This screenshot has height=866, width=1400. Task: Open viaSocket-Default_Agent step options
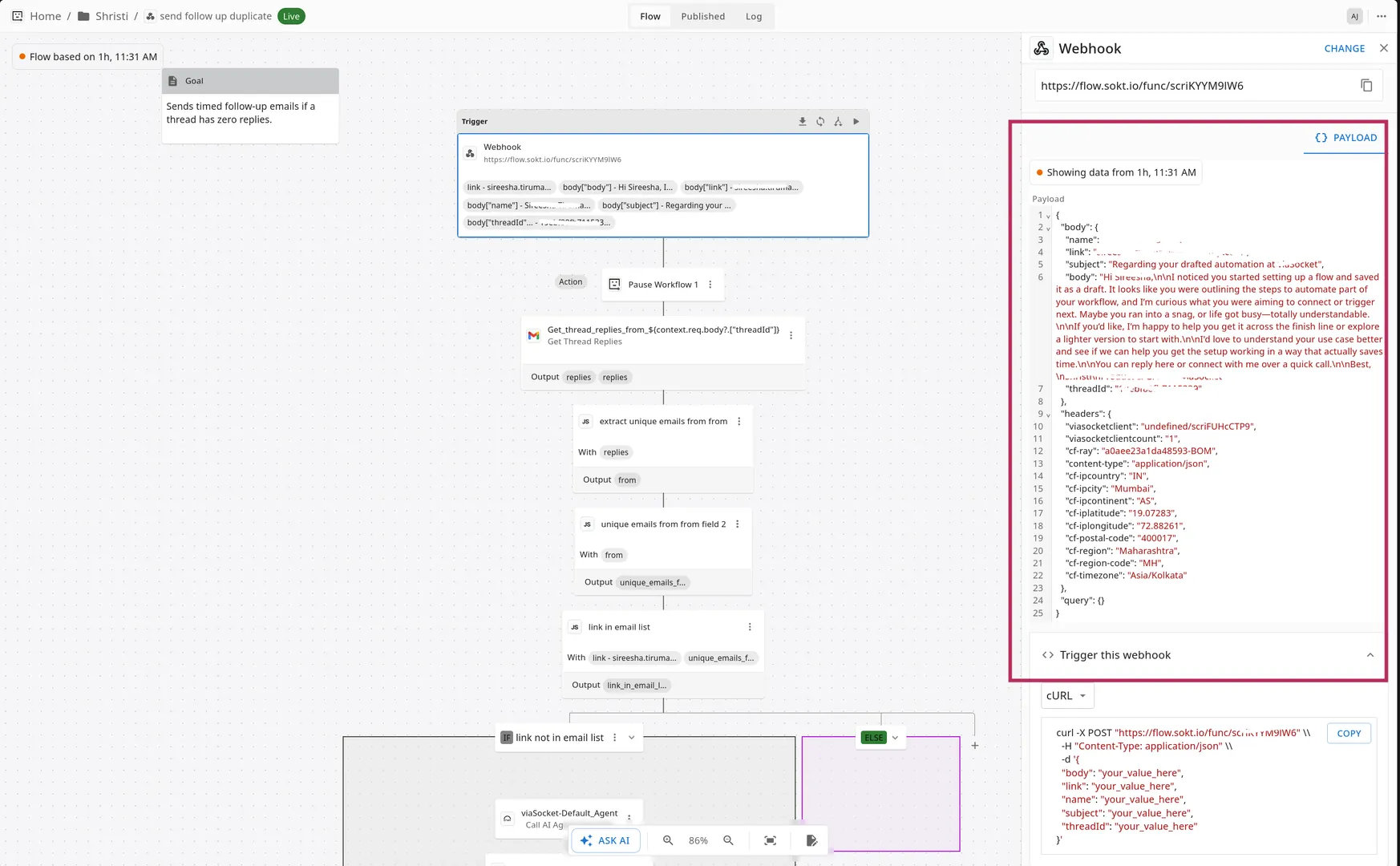(629, 818)
